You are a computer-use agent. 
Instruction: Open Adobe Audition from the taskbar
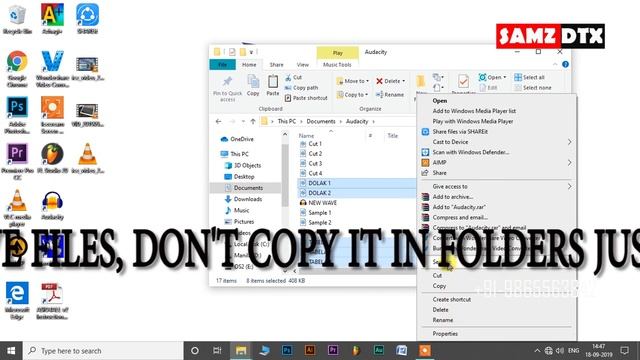[x=379, y=351]
